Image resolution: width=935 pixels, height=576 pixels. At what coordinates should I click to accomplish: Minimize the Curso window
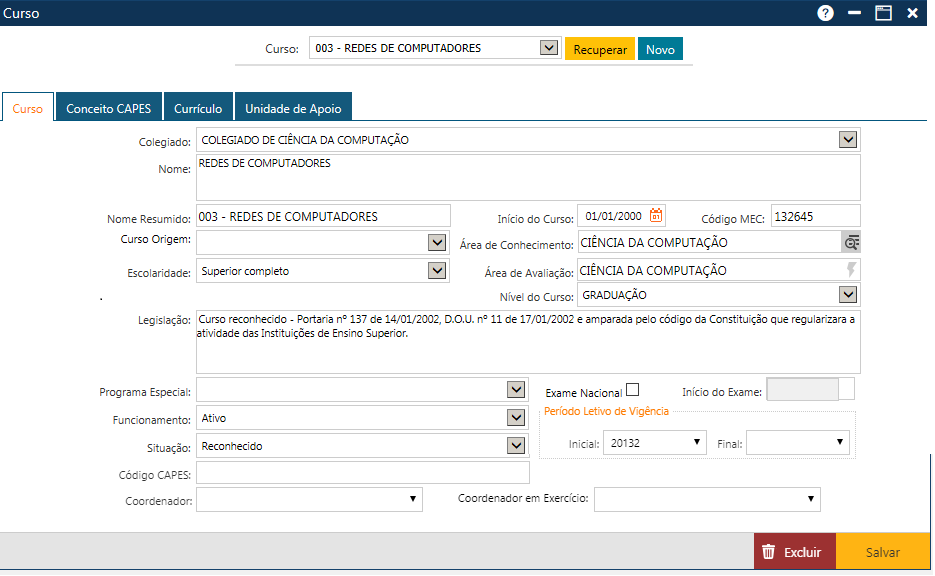[854, 13]
